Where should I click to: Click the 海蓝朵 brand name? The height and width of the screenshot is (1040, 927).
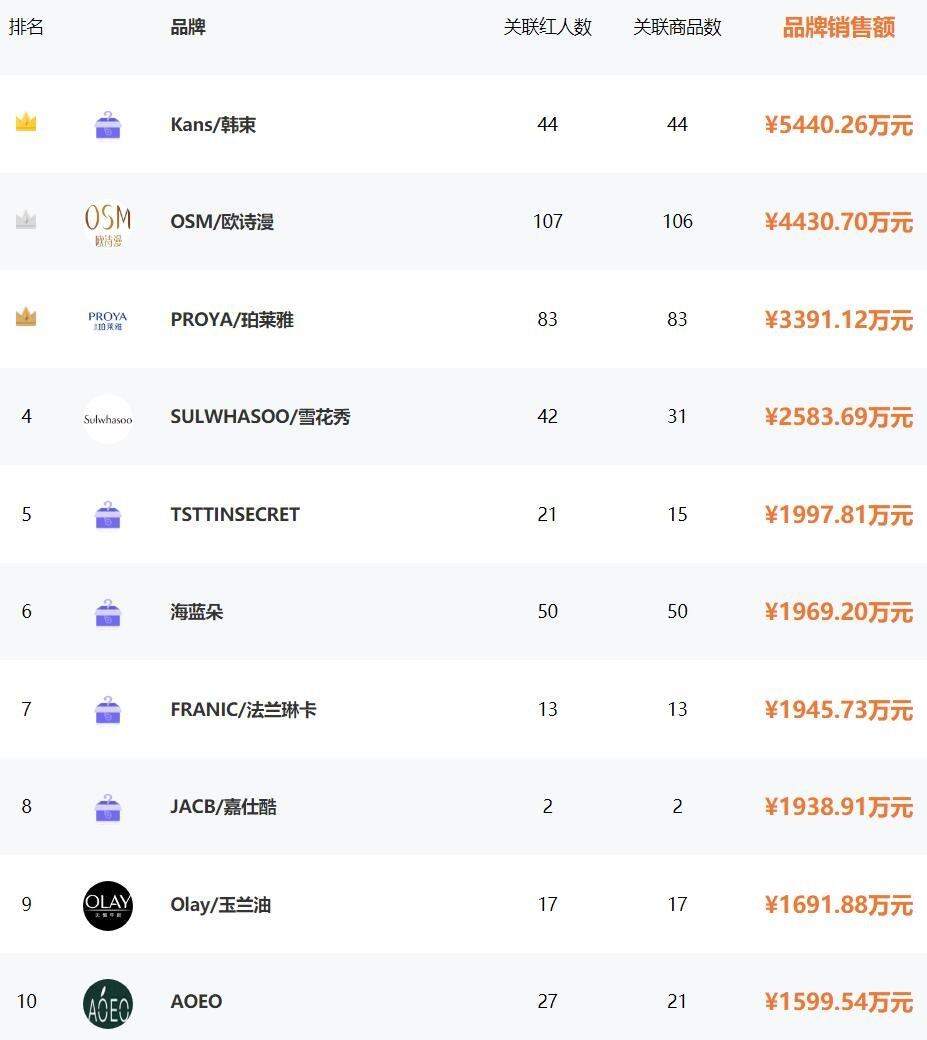click(197, 612)
